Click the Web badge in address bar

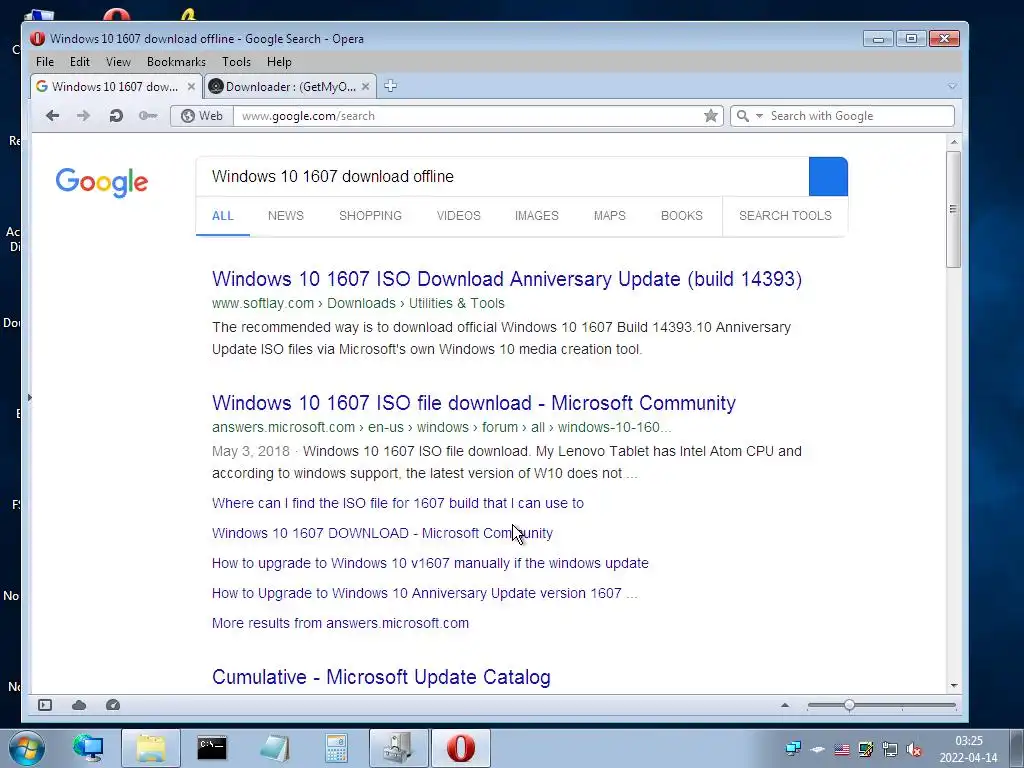pos(202,116)
